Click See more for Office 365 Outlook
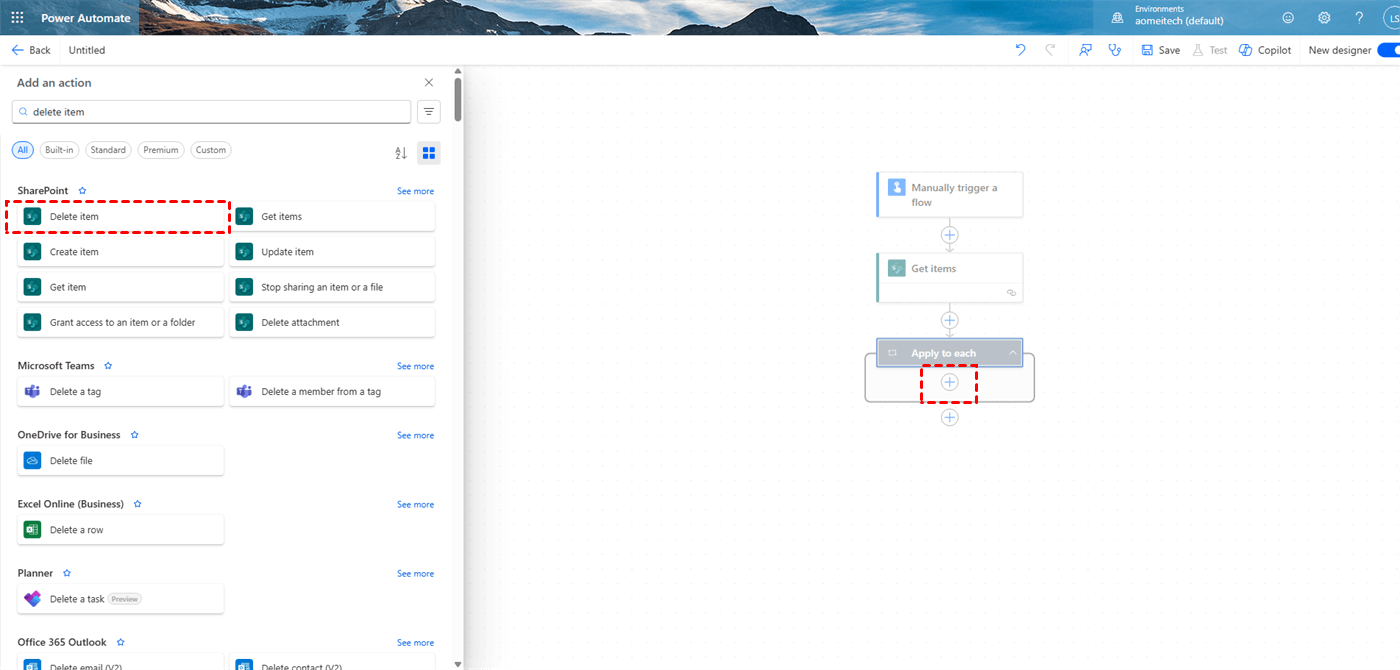Viewport: 1400px width, 670px height. pos(415,642)
